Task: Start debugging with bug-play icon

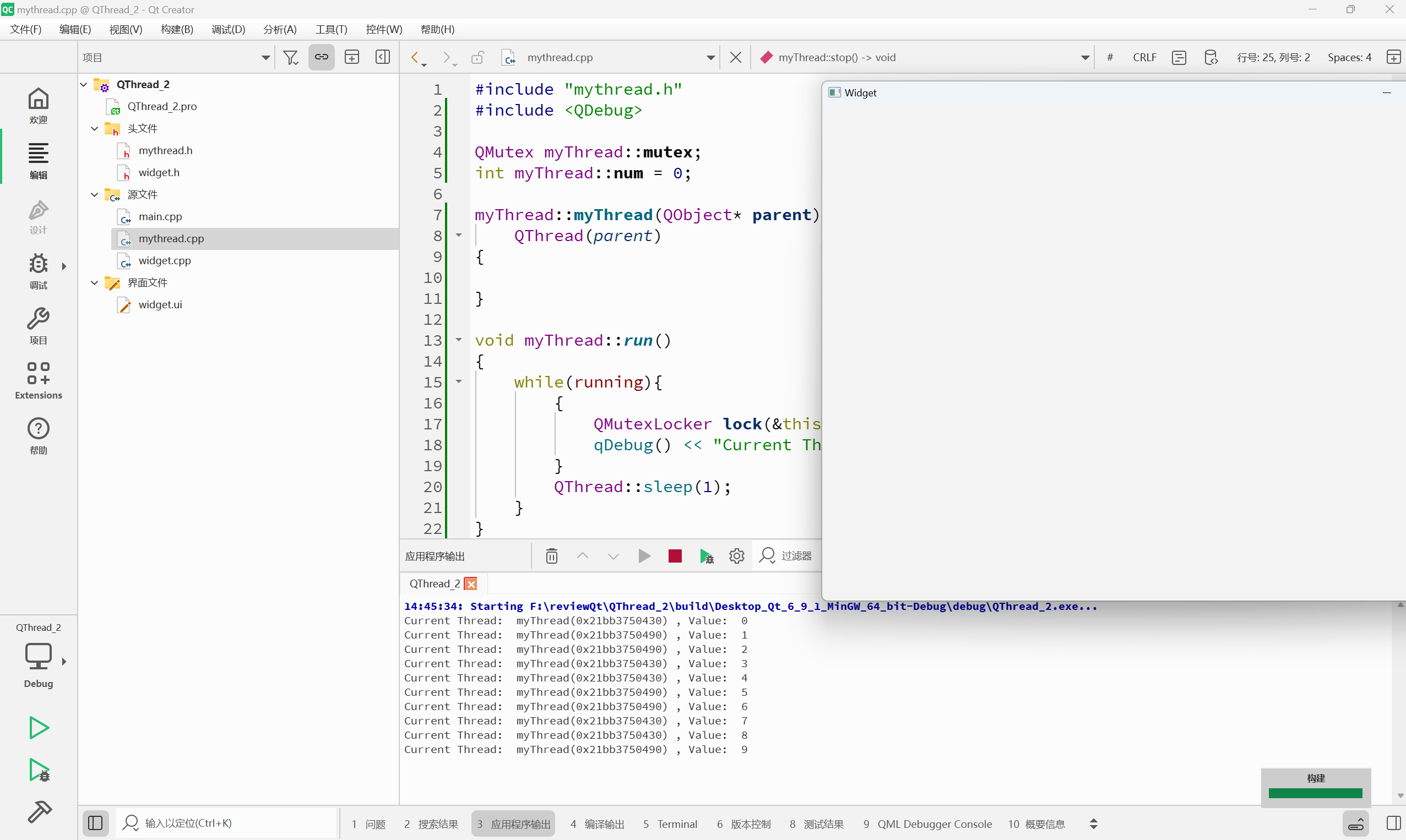Action: pyautogui.click(x=39, y=770)
